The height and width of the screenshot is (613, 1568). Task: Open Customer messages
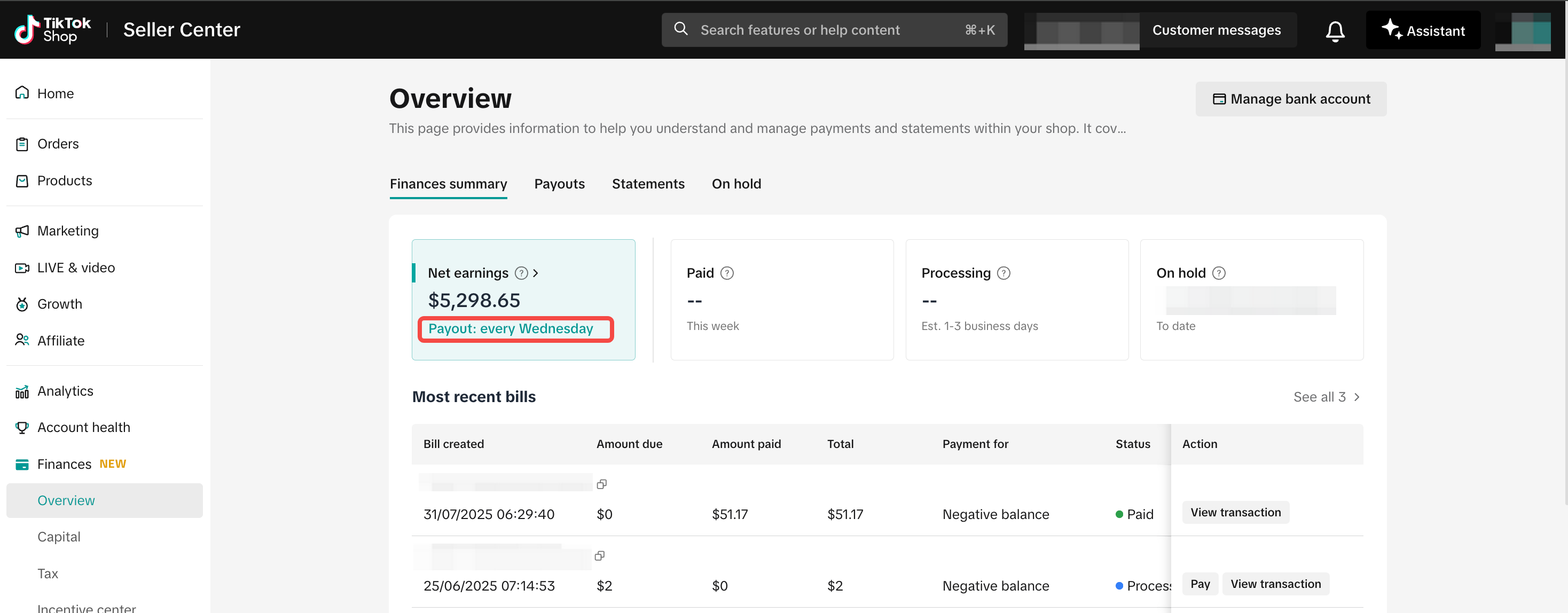1216,30
